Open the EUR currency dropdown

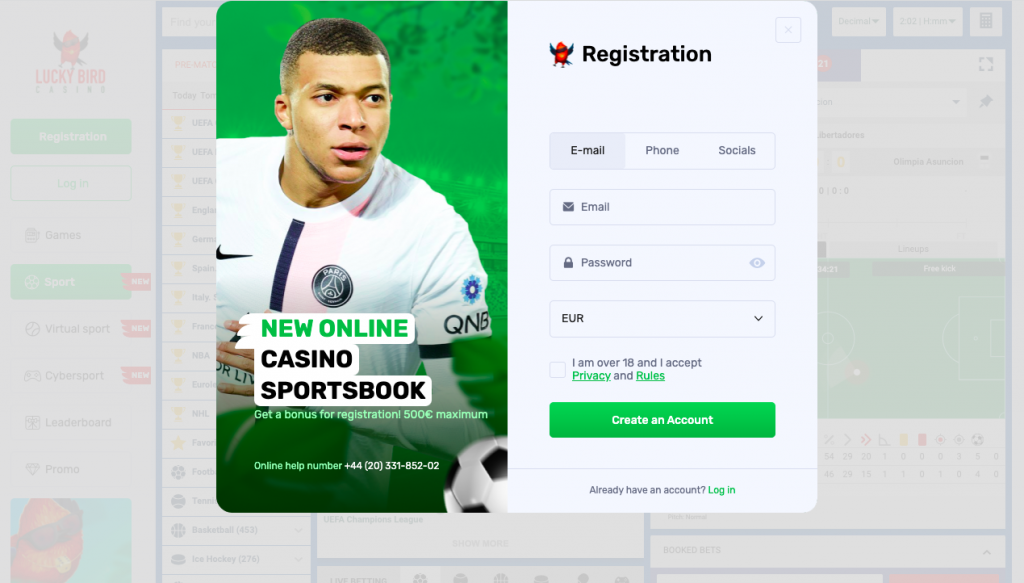(x=662, y=319)
